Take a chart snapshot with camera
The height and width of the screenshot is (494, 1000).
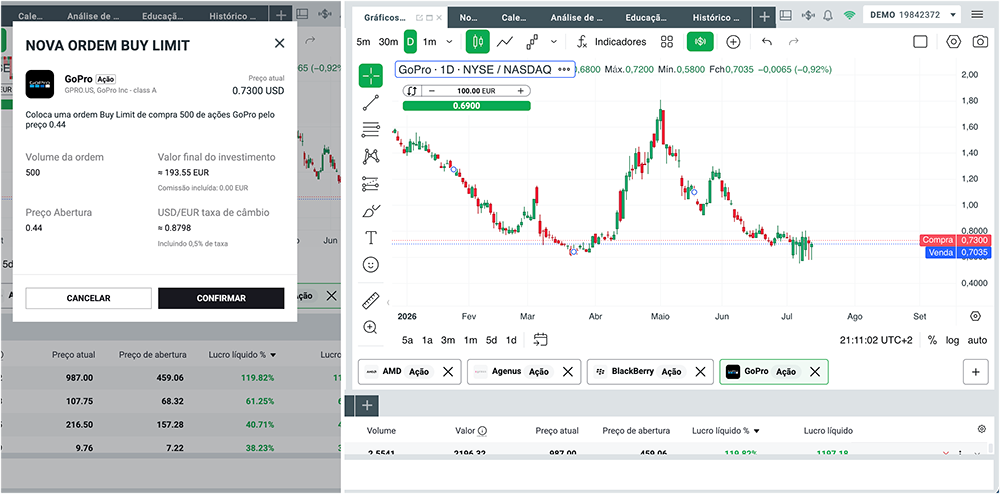(x=980, y=41)
